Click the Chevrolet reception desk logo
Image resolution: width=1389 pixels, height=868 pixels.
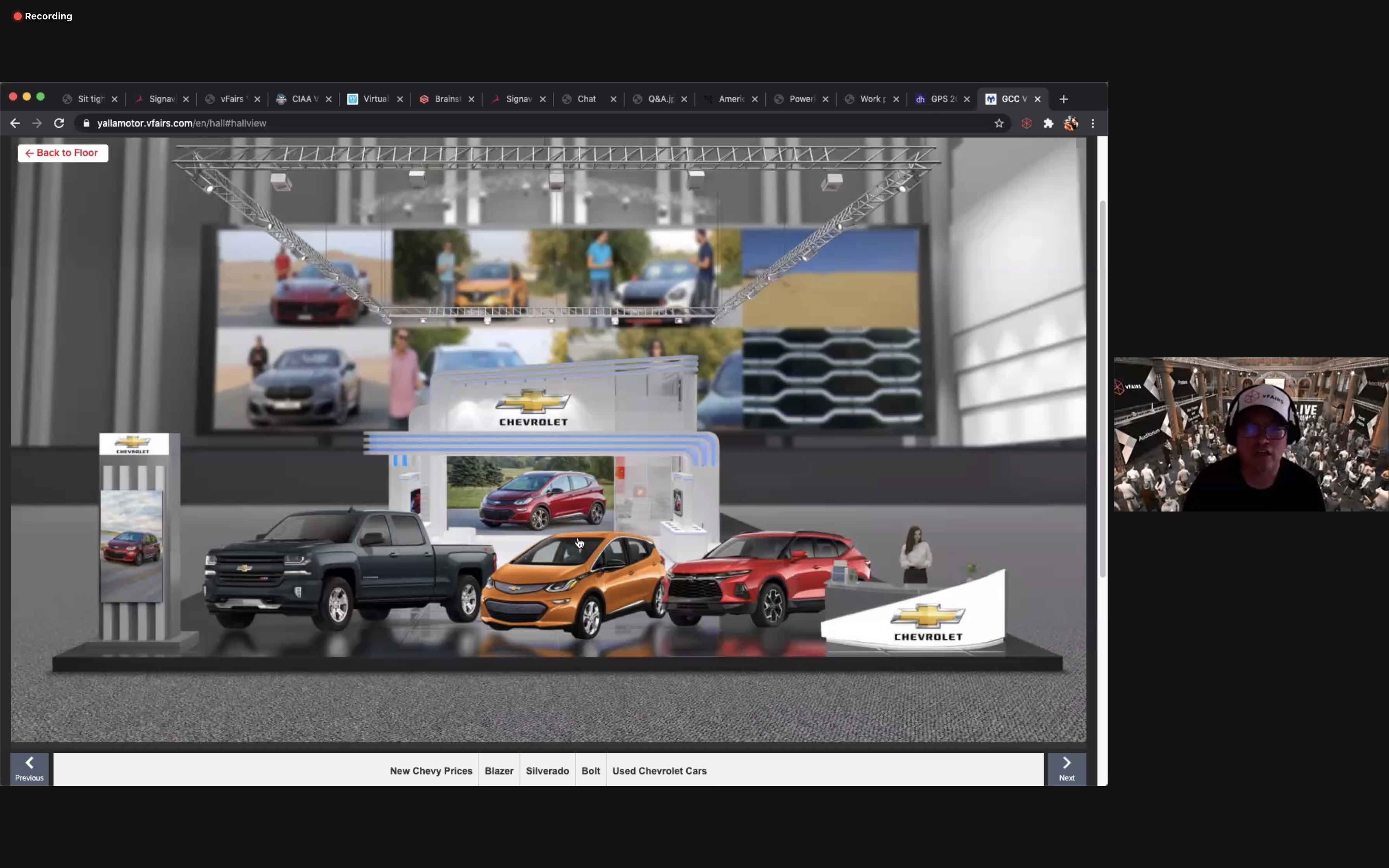click(x=927, y=622)
